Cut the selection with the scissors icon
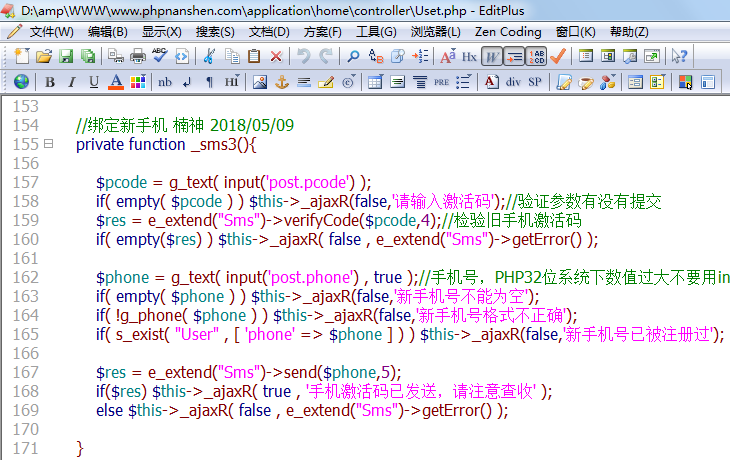This screenshot has height=460, width=730. 209,56
